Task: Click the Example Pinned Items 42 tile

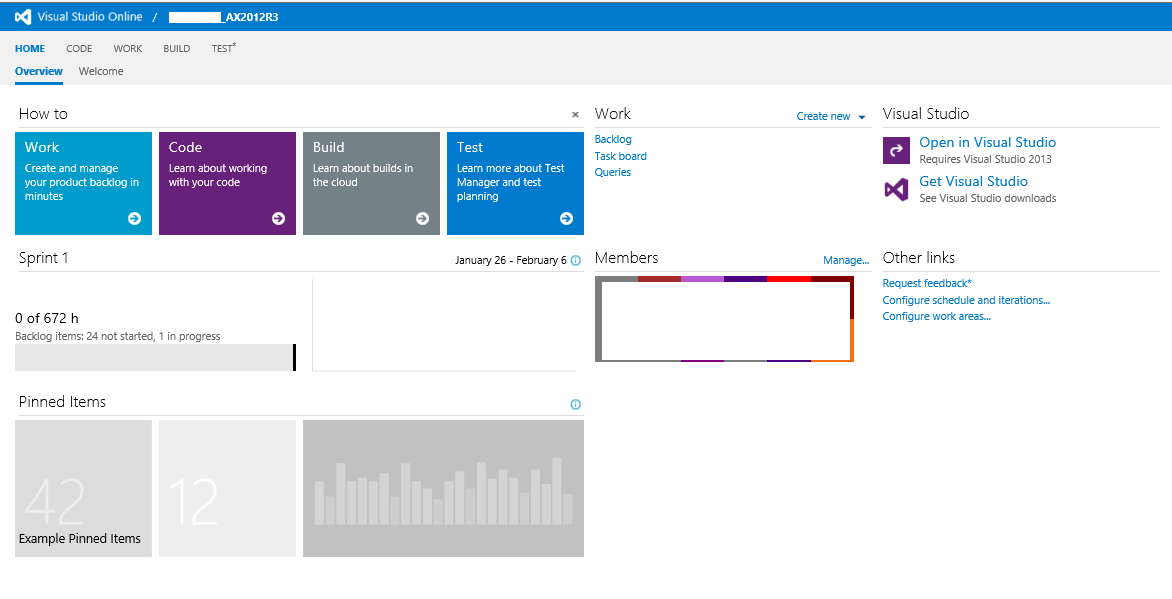Action: tap(84, 488)
